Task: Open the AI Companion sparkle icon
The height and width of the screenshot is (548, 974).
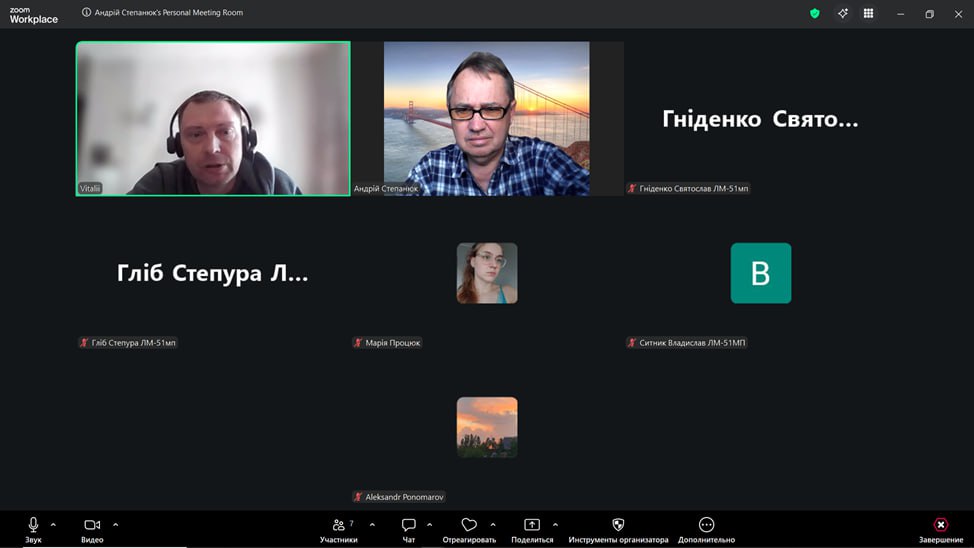Action: click(842, 13)
